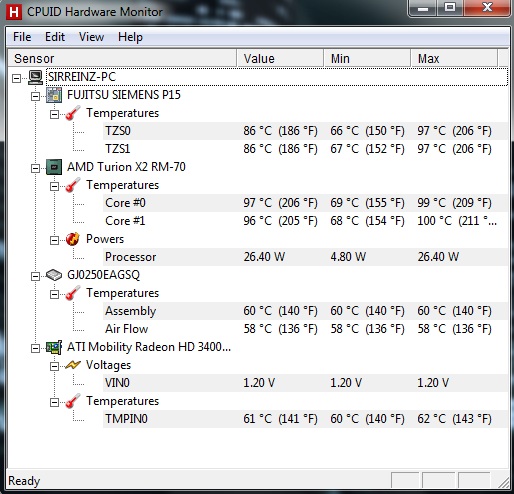Screen dimensions: 514x494
Task: Click the ATI Mobility Radeon graphics card icon
Action: [54, 347]
